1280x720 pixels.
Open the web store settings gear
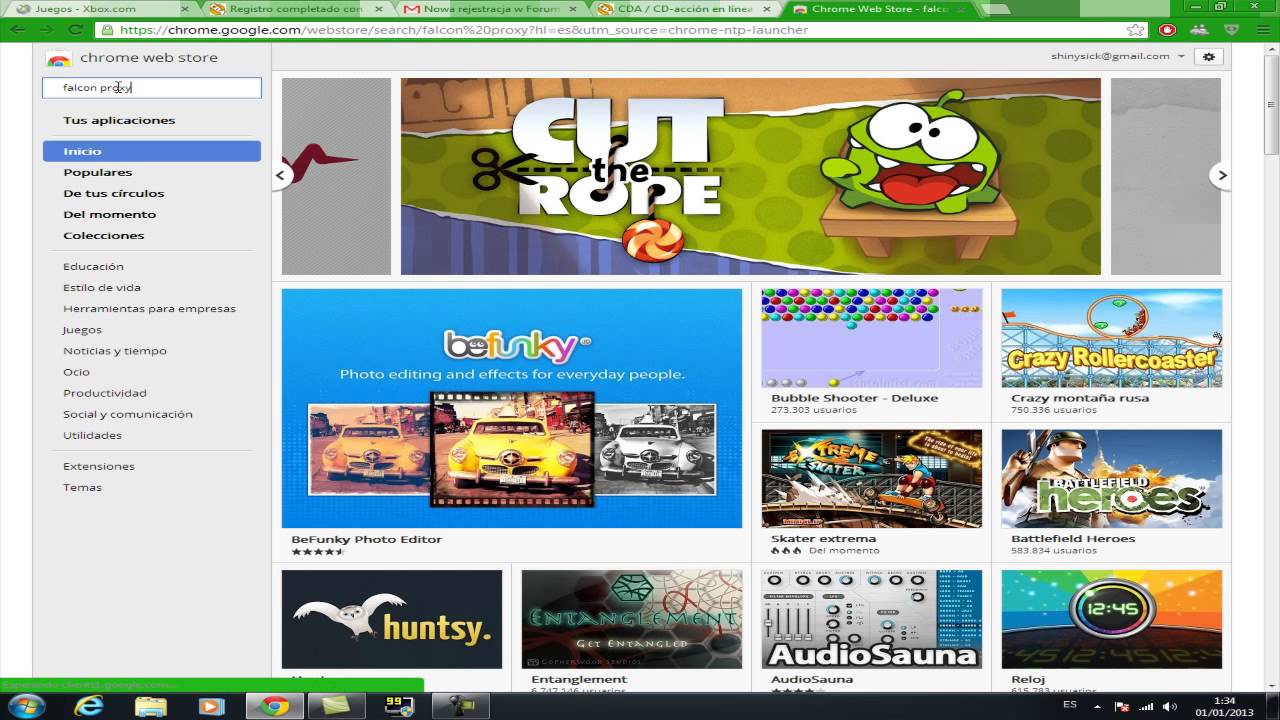1209,56
